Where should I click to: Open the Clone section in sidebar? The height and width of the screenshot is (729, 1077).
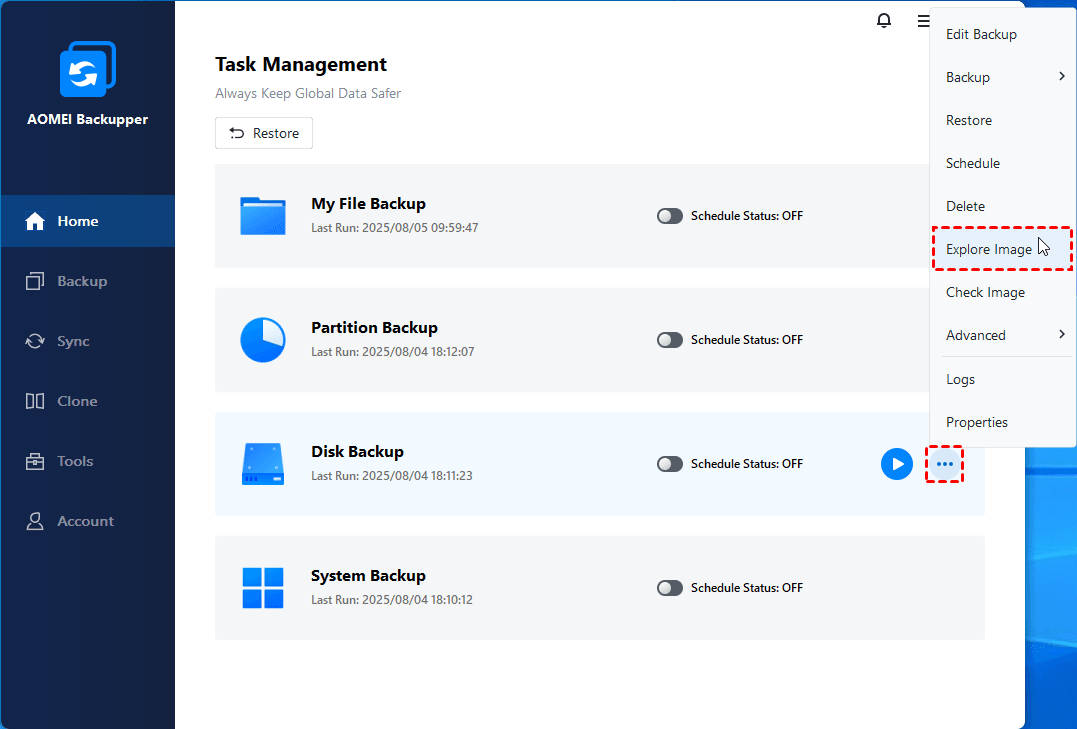[77, 401]
